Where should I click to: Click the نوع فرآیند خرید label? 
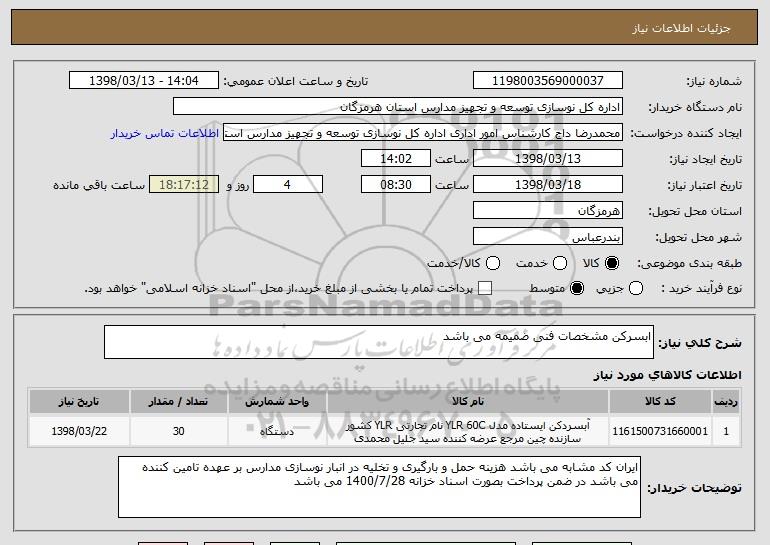point(701,288)
